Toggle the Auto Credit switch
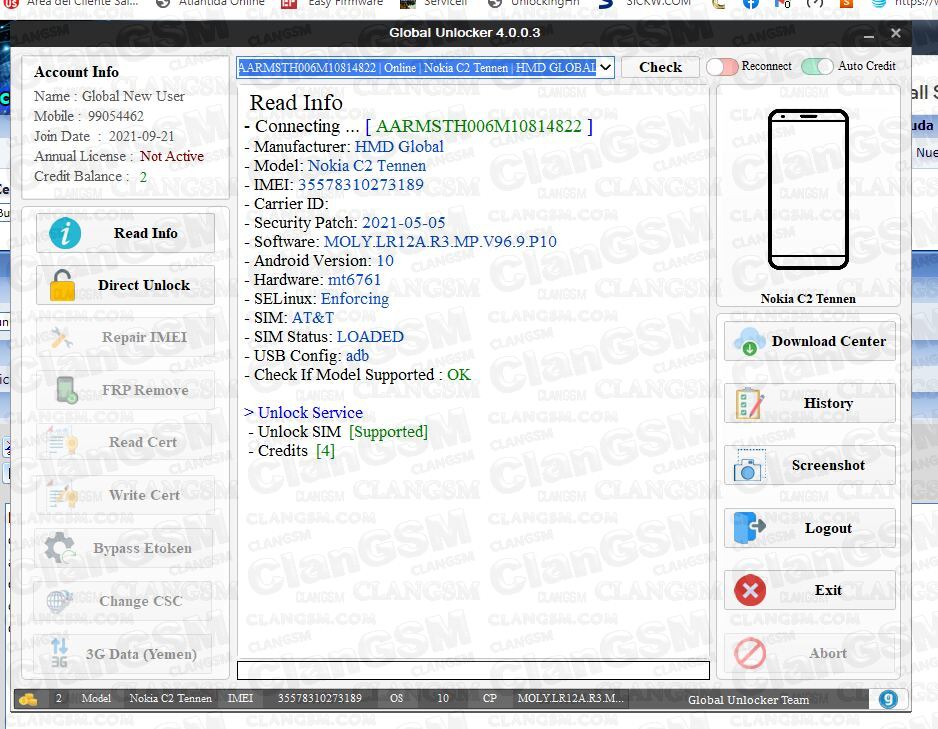 tap(817, 66)
